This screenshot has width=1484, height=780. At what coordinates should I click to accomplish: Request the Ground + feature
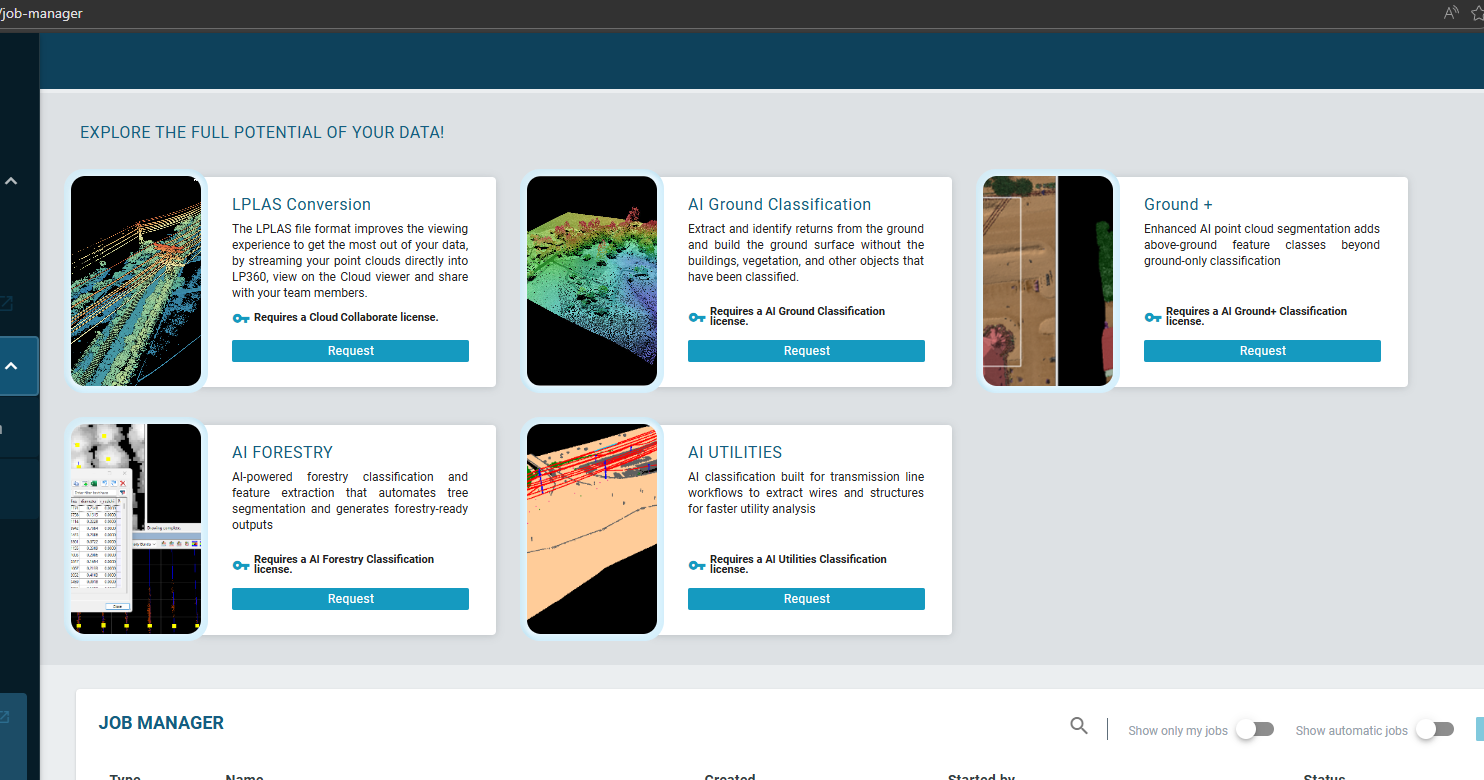pyautogui.click(x=1262, y=351)
